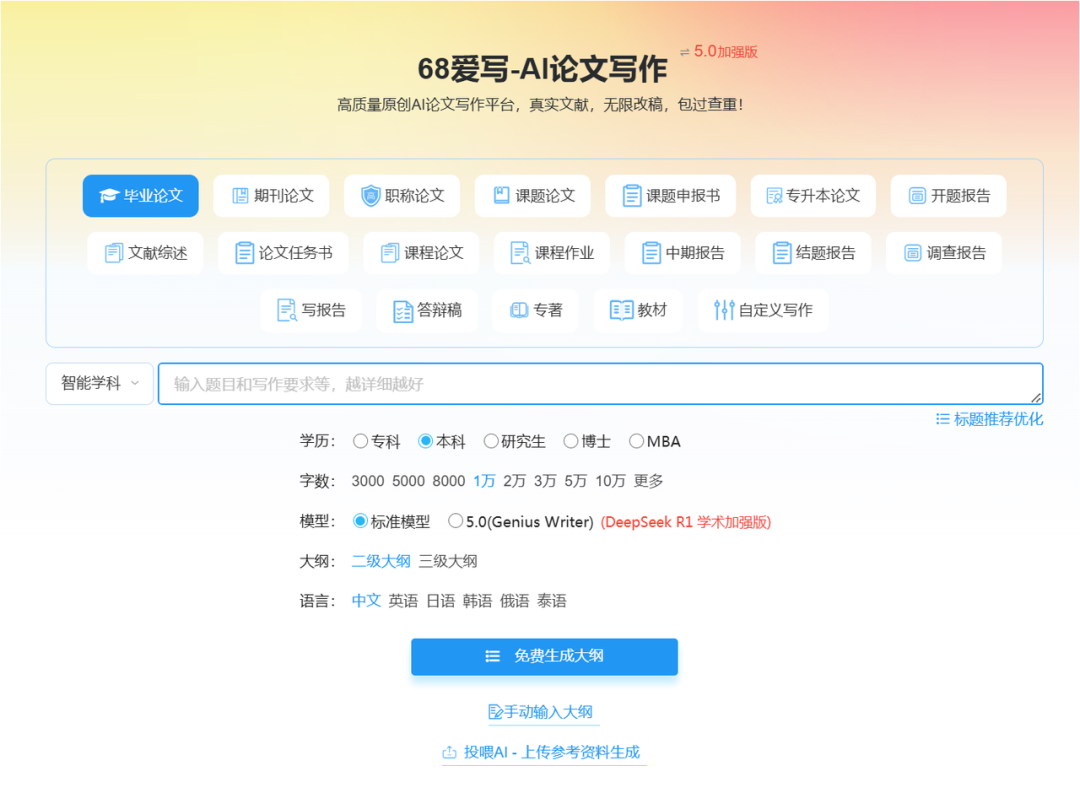The height and width of the screenshot is (793, 1080).
Task: Click the upload icon before 投喂AI
Action: [x=449, y=752]
